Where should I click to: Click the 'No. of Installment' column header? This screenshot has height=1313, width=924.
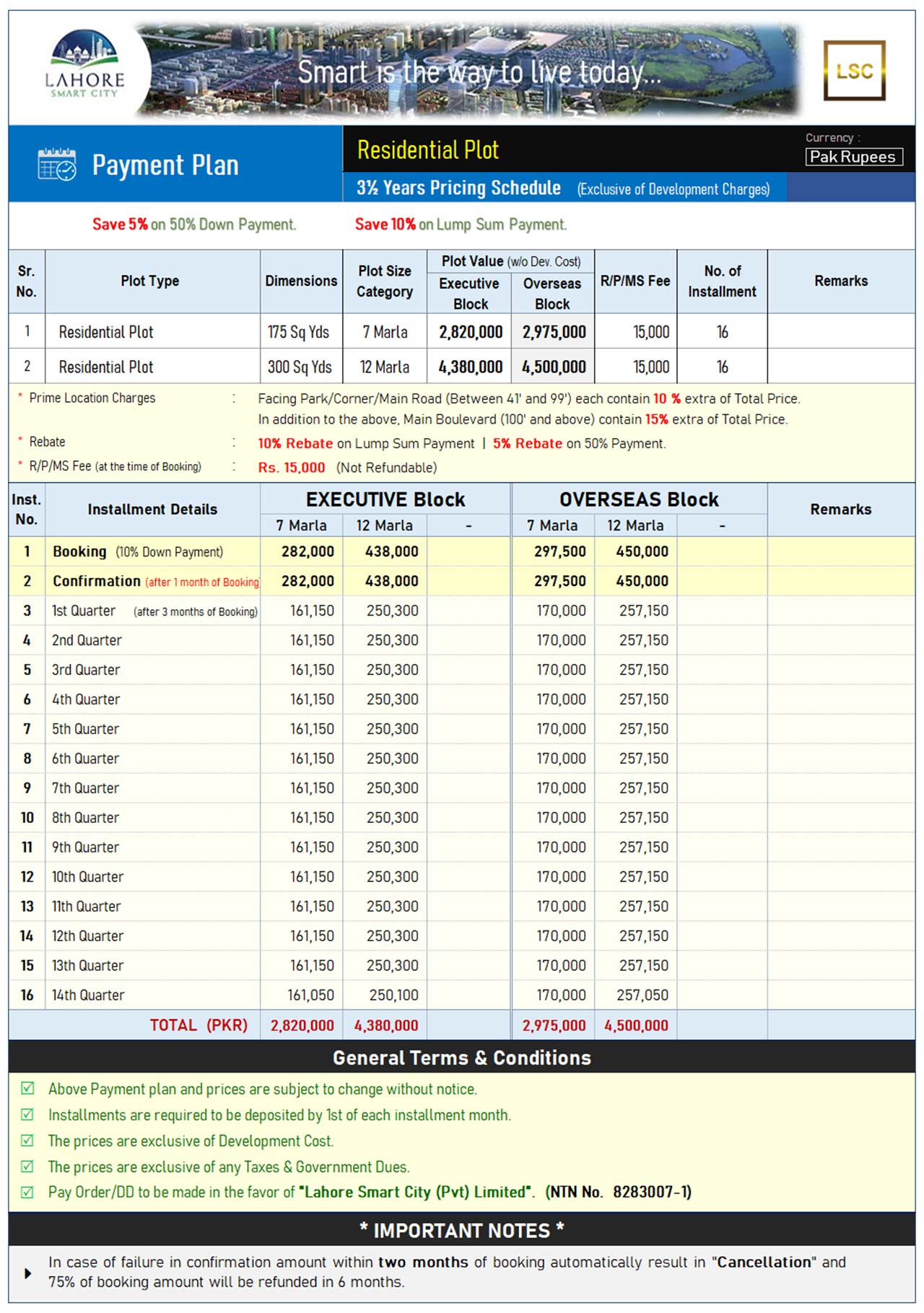(722, 281)
